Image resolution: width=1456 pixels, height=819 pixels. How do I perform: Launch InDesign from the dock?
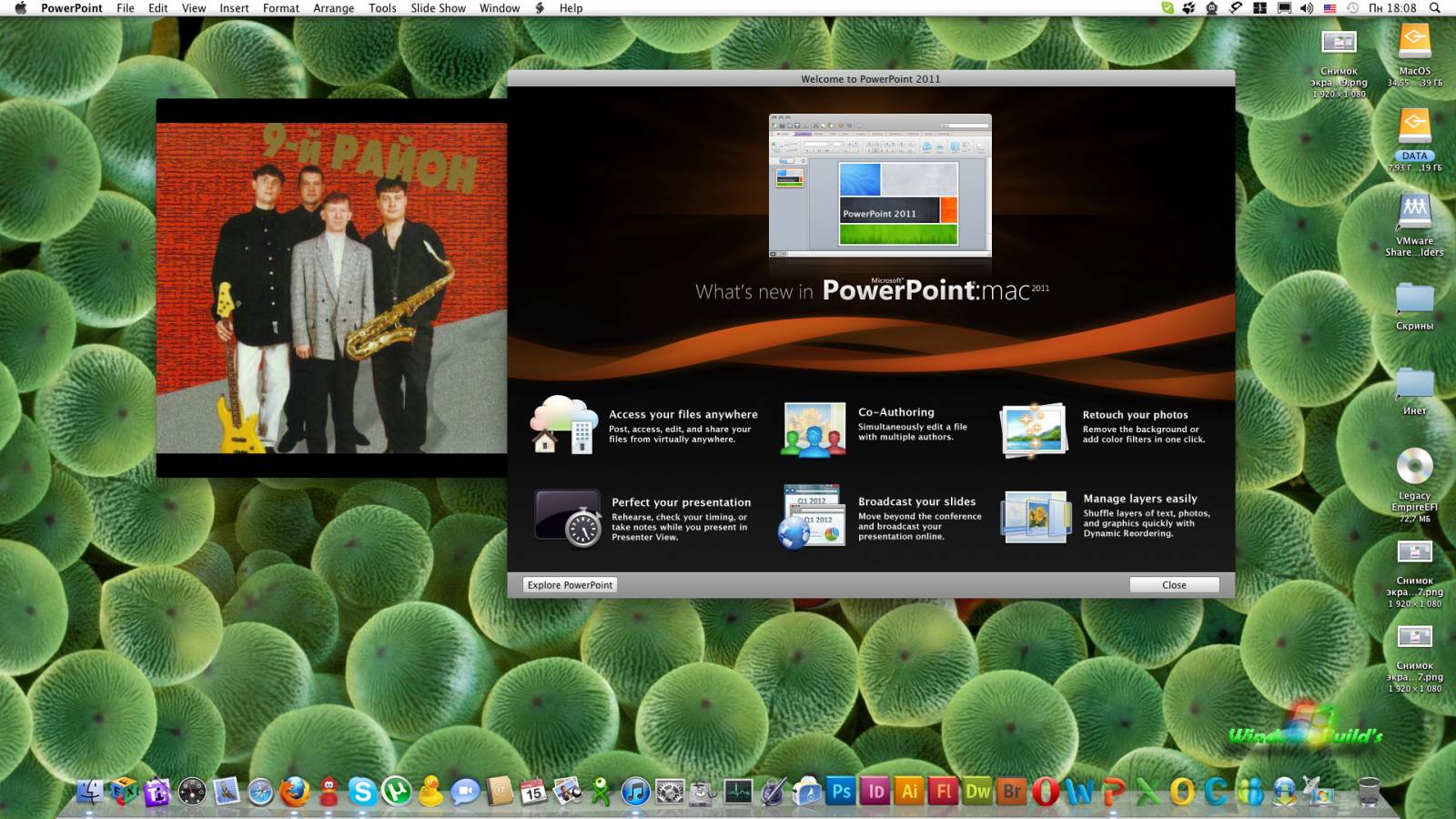875,792
